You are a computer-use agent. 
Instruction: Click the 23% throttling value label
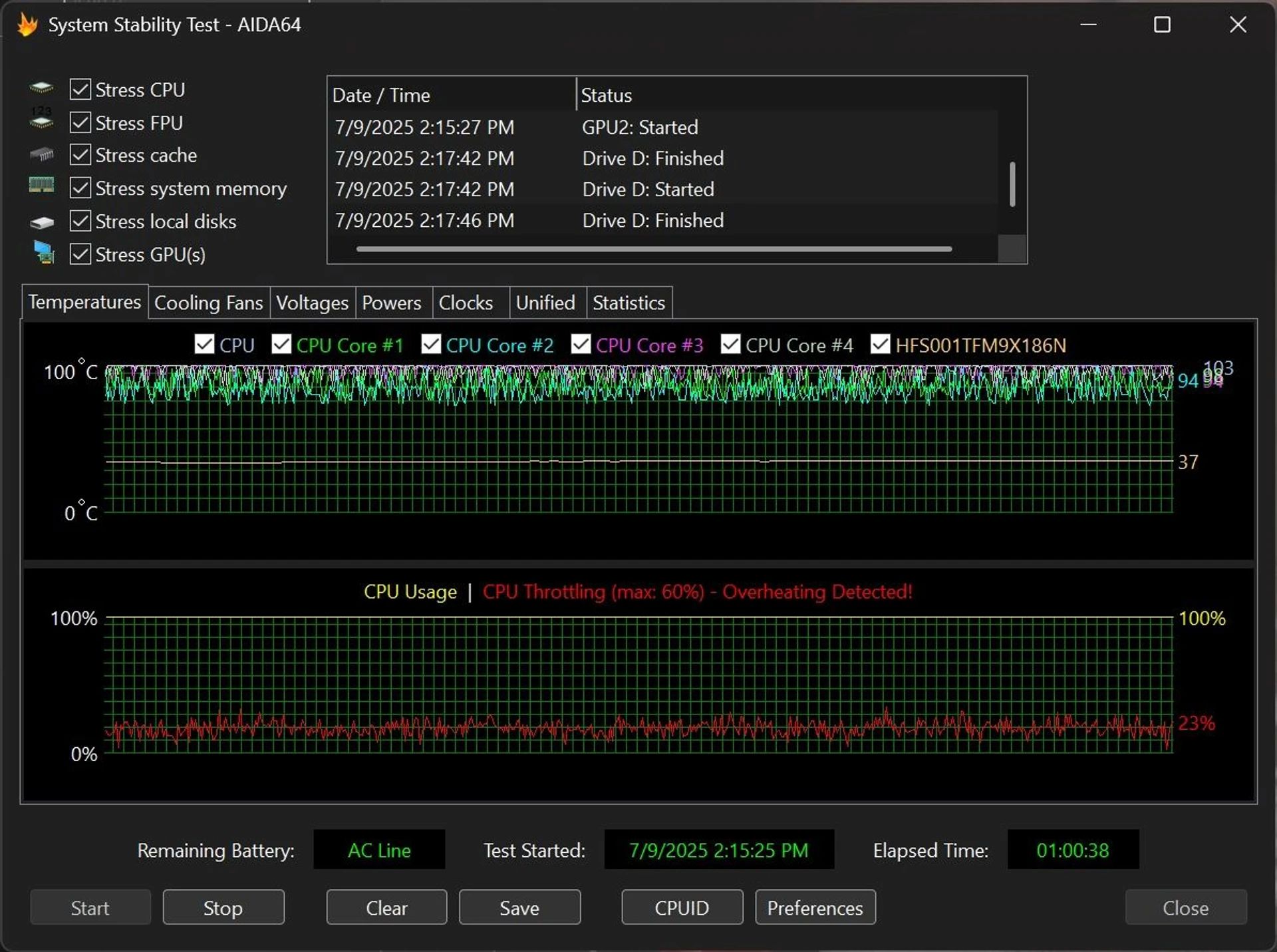pos(1197,722)
